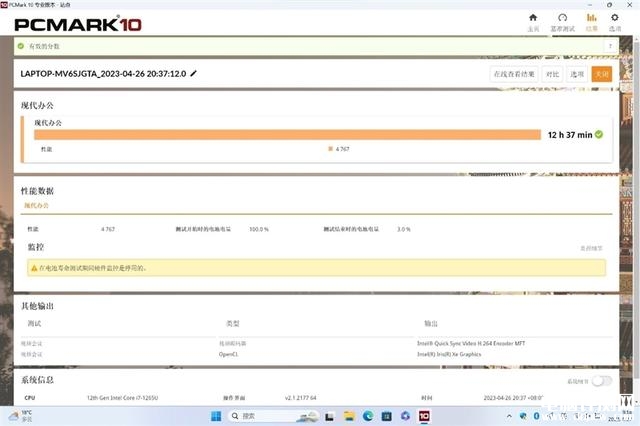
Task: Click green checkmark beside 12 h 37 min
Action: click(599, 135)
